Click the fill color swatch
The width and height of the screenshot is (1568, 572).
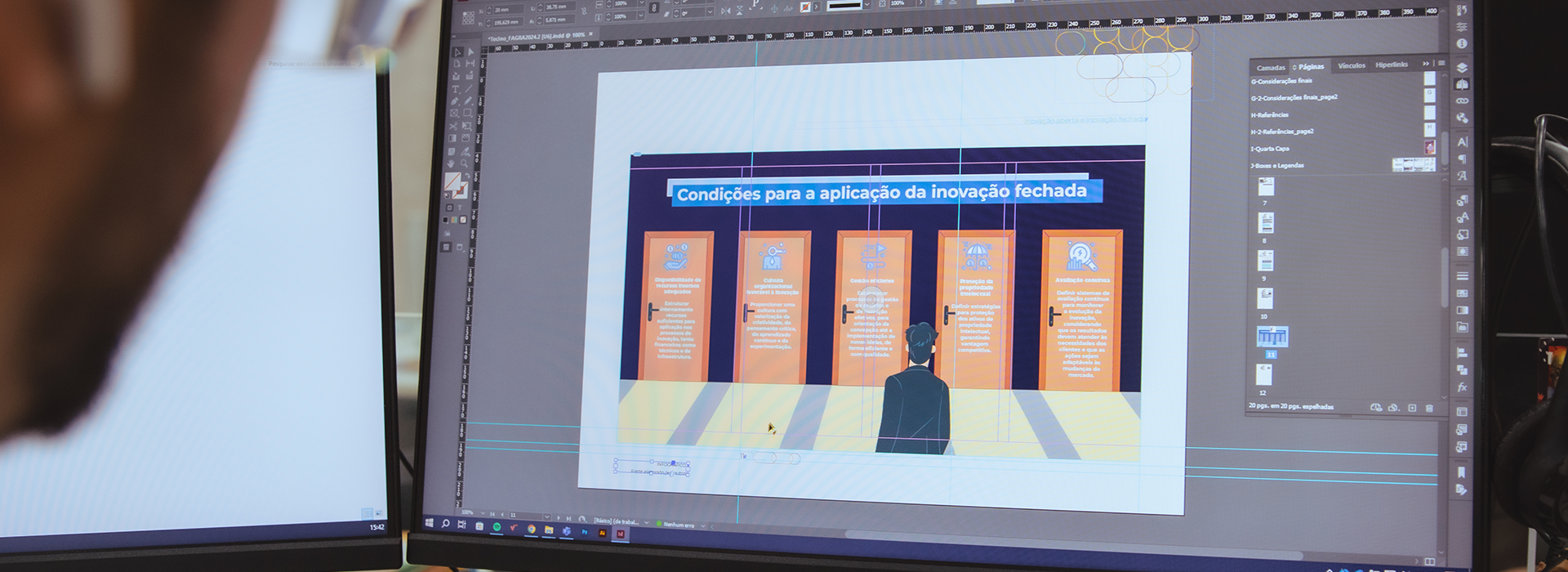coord(452,180)
